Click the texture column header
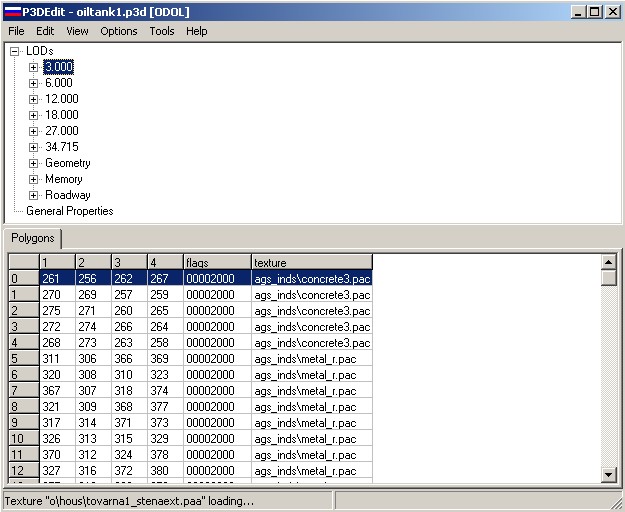Screen dimensions: 625x512 point(311,262)
